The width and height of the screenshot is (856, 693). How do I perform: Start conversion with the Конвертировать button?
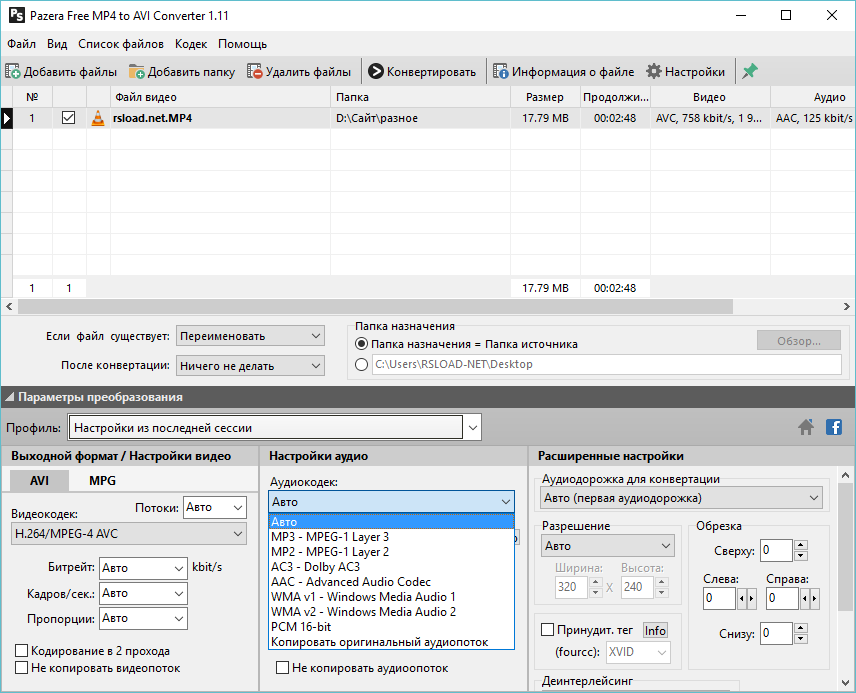(421, 72)
